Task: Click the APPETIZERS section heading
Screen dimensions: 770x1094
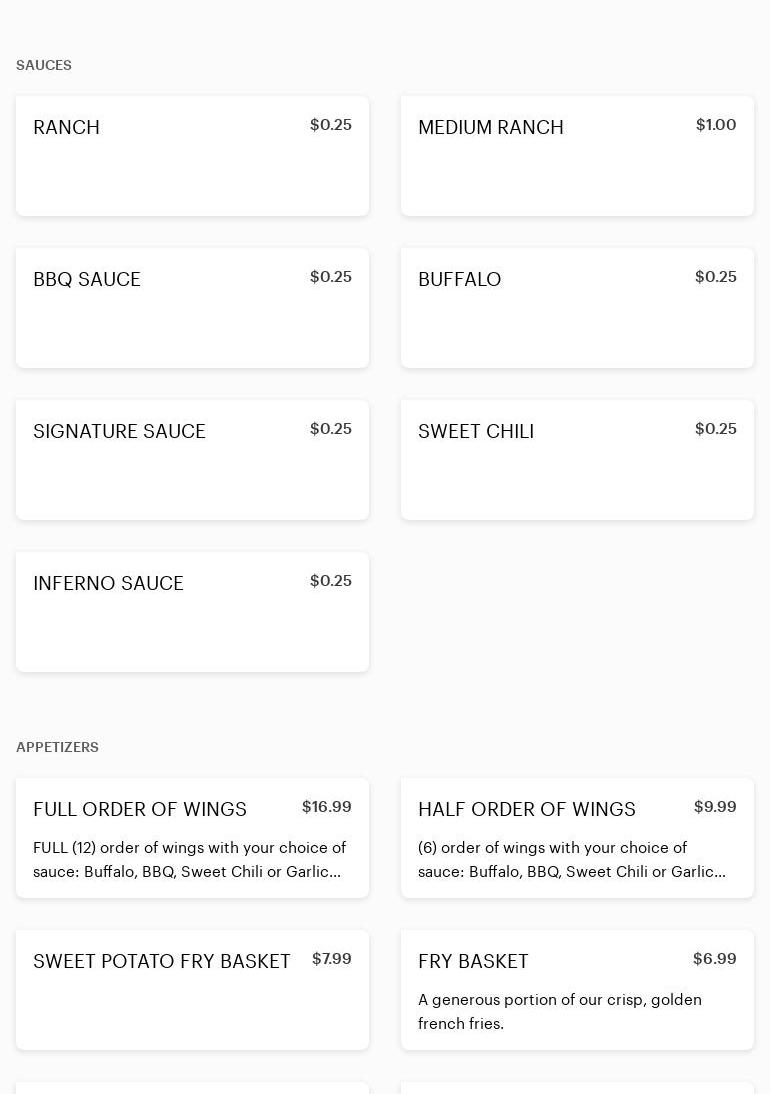Action: coord(57,747)
